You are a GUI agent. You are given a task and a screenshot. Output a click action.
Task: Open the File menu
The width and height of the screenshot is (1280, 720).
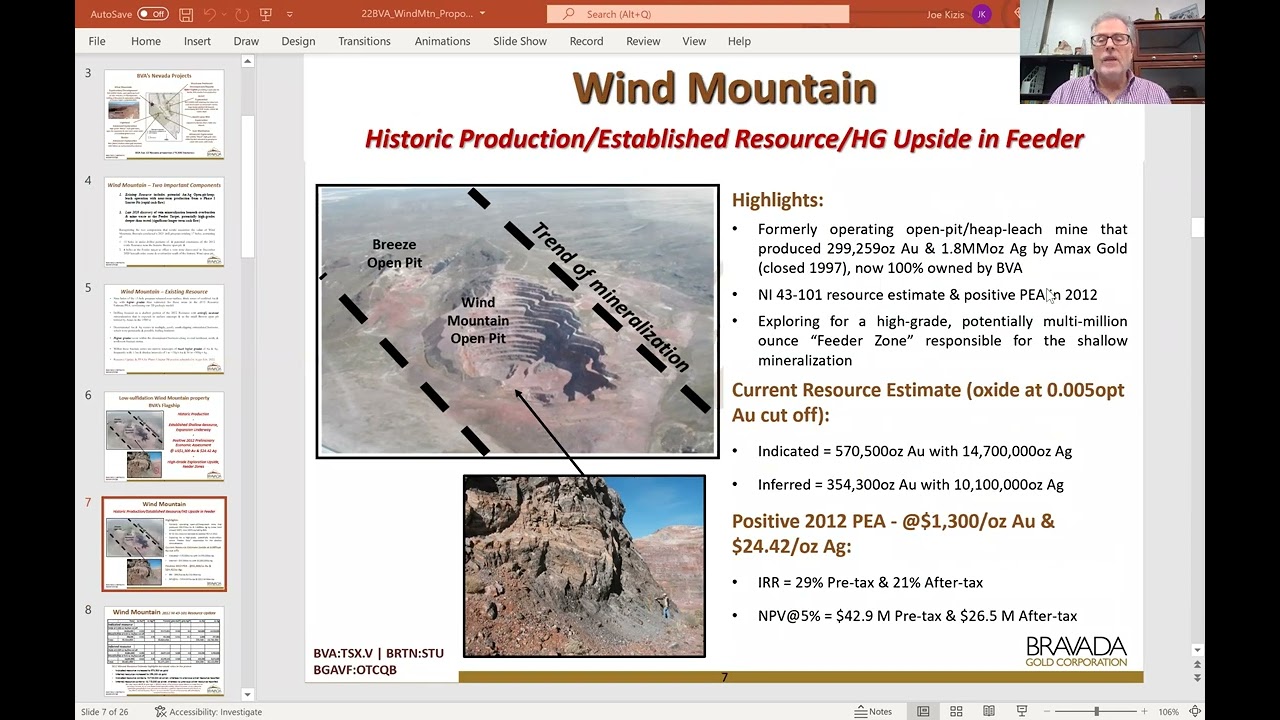tap(97, 41)
